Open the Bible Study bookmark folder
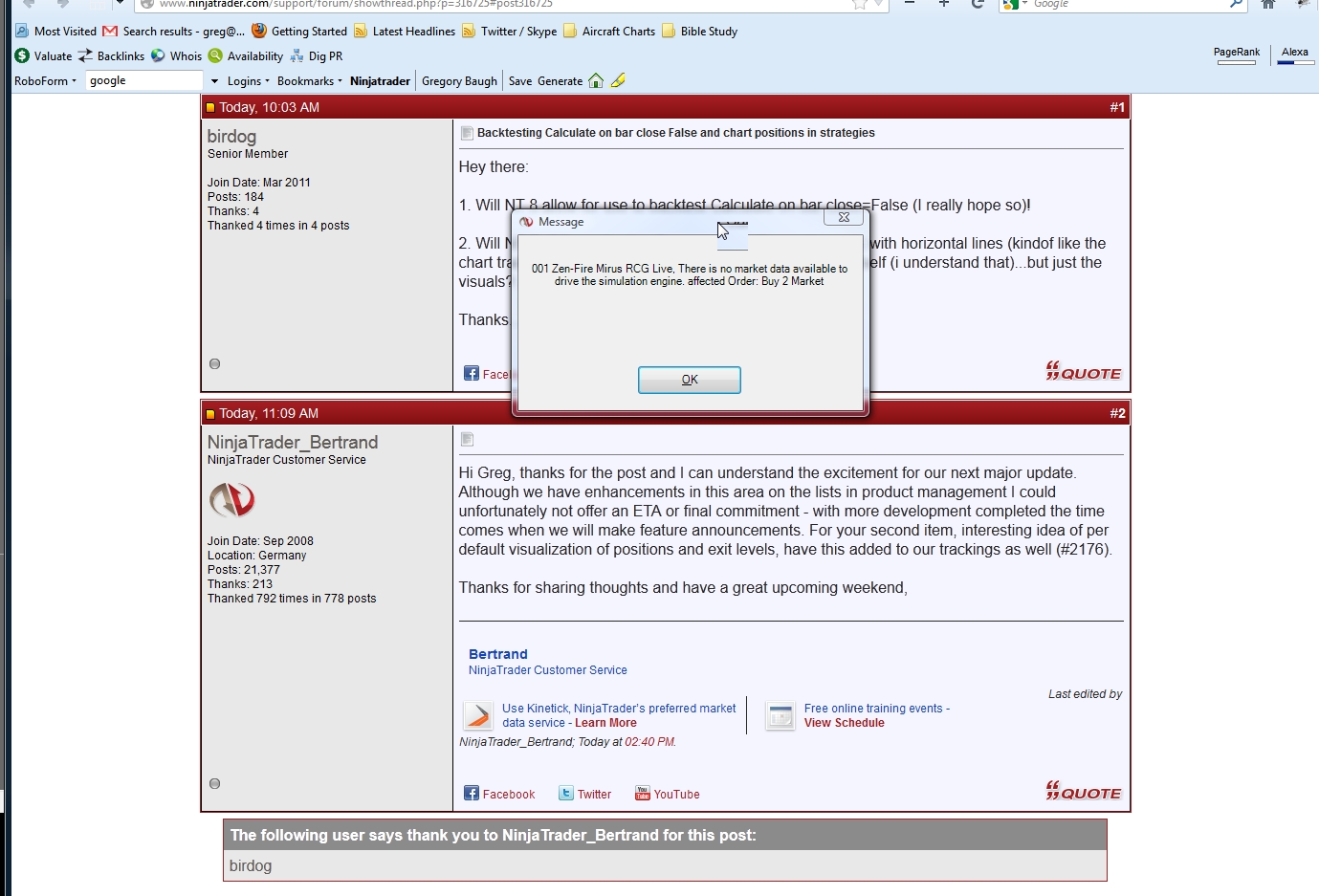Viewport: 1319px width, 896px height. (x=699, y=32)
